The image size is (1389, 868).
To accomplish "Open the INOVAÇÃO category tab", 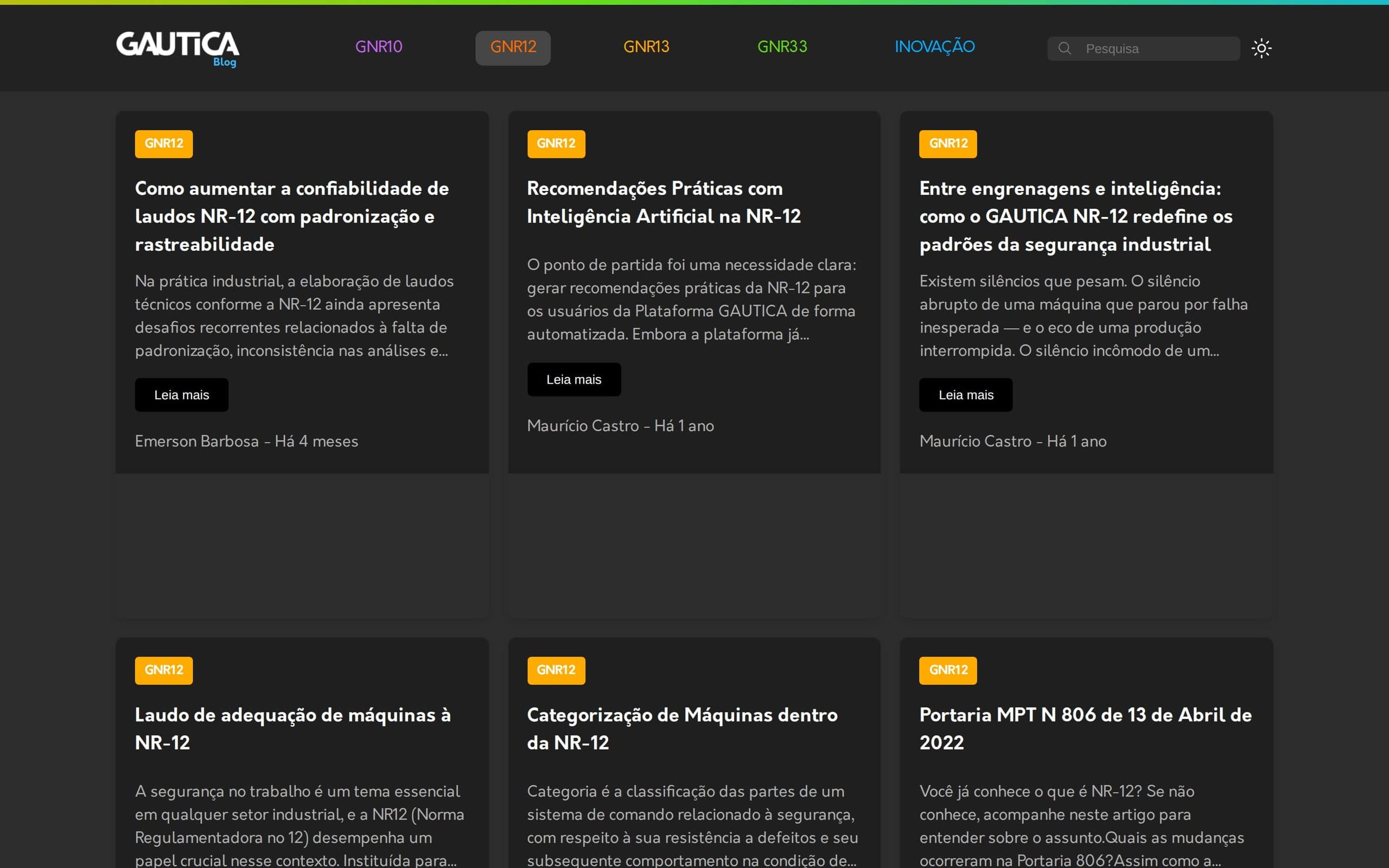I will [934, 47].
